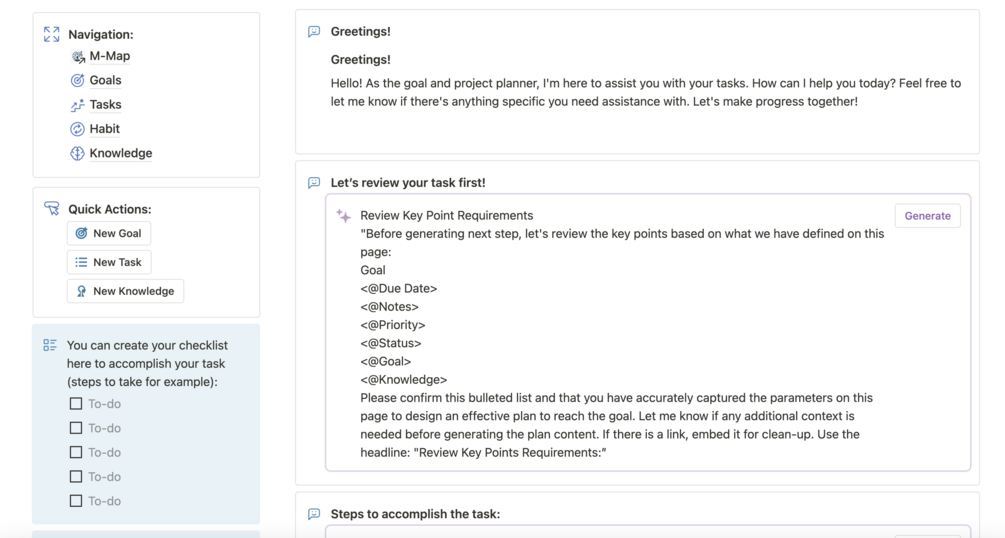The height and width of the screenshot is (538, 1005).
Task: Click the comment icon beside Greetings
Action: [x=314, y=32]
